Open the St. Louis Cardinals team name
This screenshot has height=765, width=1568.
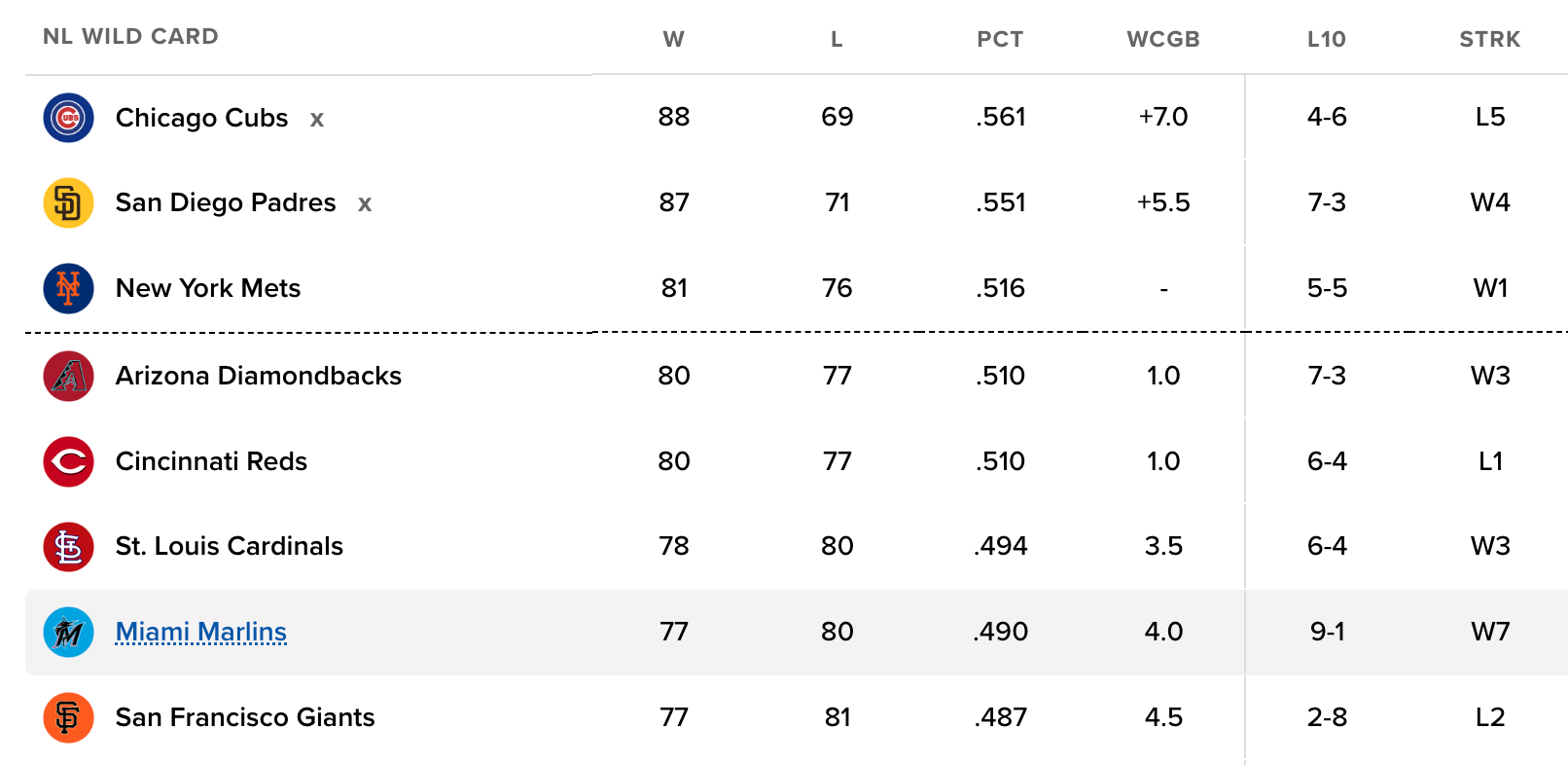point(229,546)
